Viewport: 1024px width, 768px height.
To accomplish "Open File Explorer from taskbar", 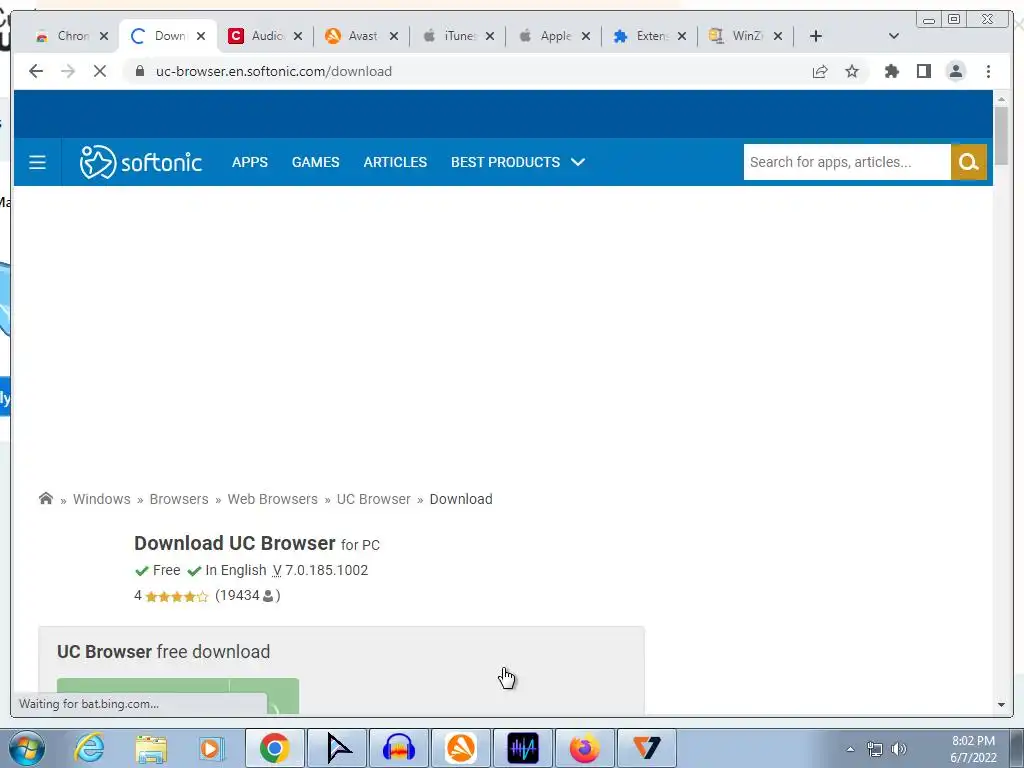I will [151, 748].
